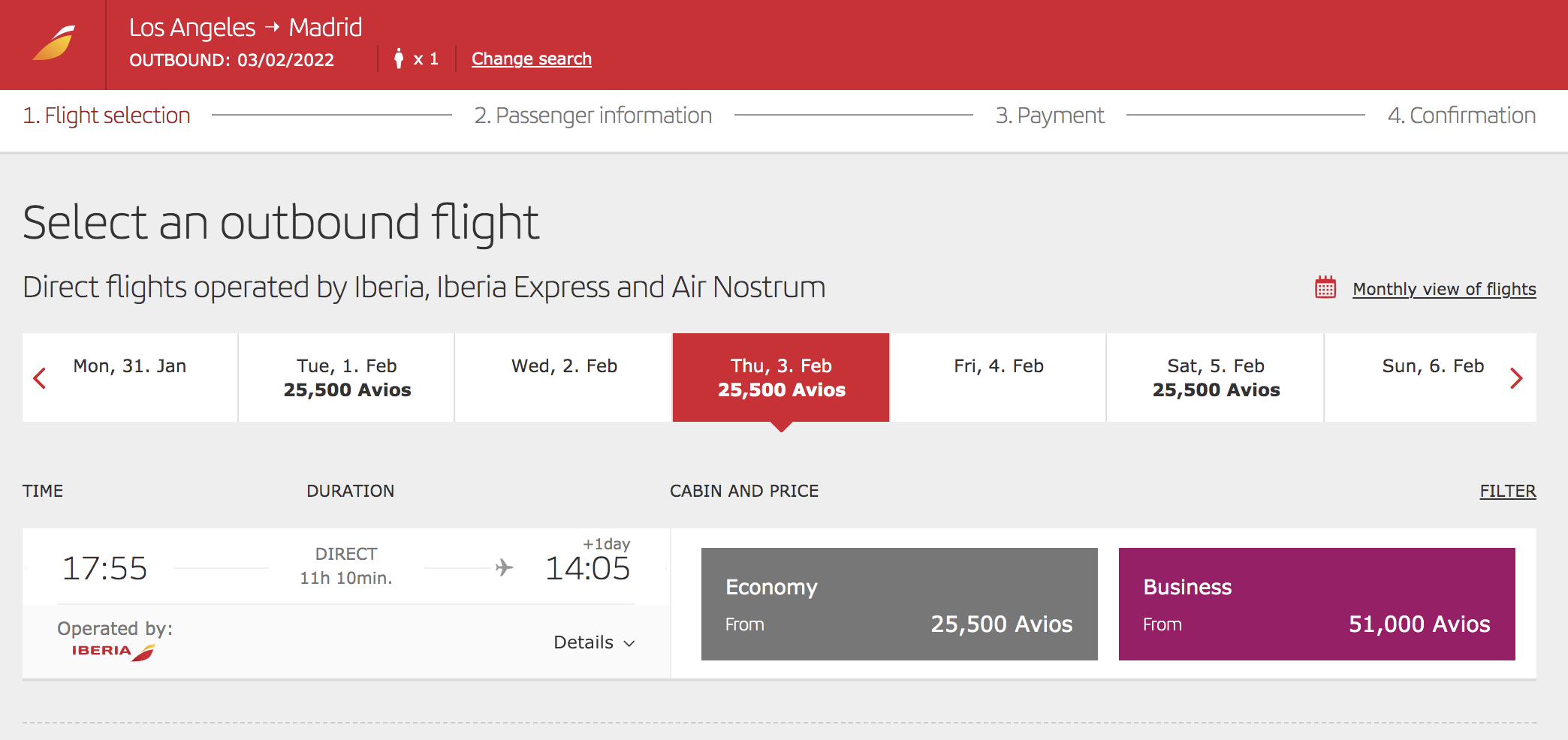
Task: Open the FILTER options
Action: tap(1508, 491)
